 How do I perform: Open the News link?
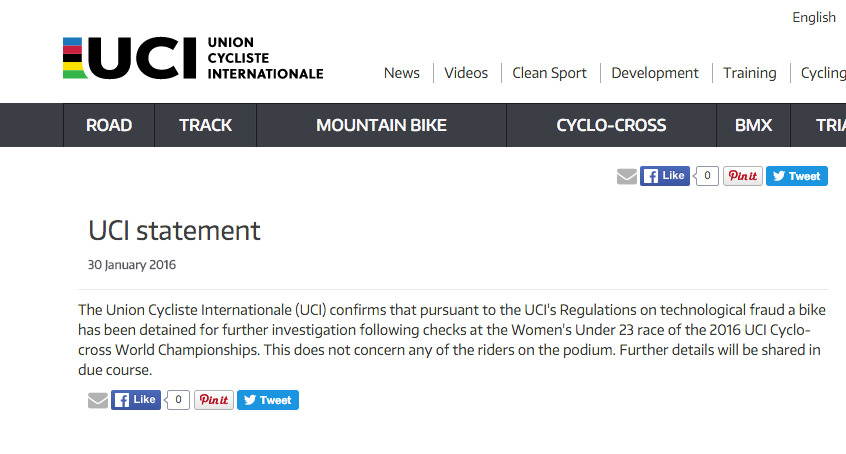coord(402,73)
